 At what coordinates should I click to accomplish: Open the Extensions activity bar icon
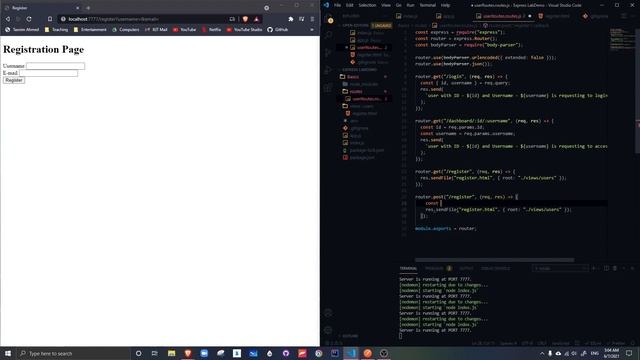pyautogui.click(x=329, y=87)
